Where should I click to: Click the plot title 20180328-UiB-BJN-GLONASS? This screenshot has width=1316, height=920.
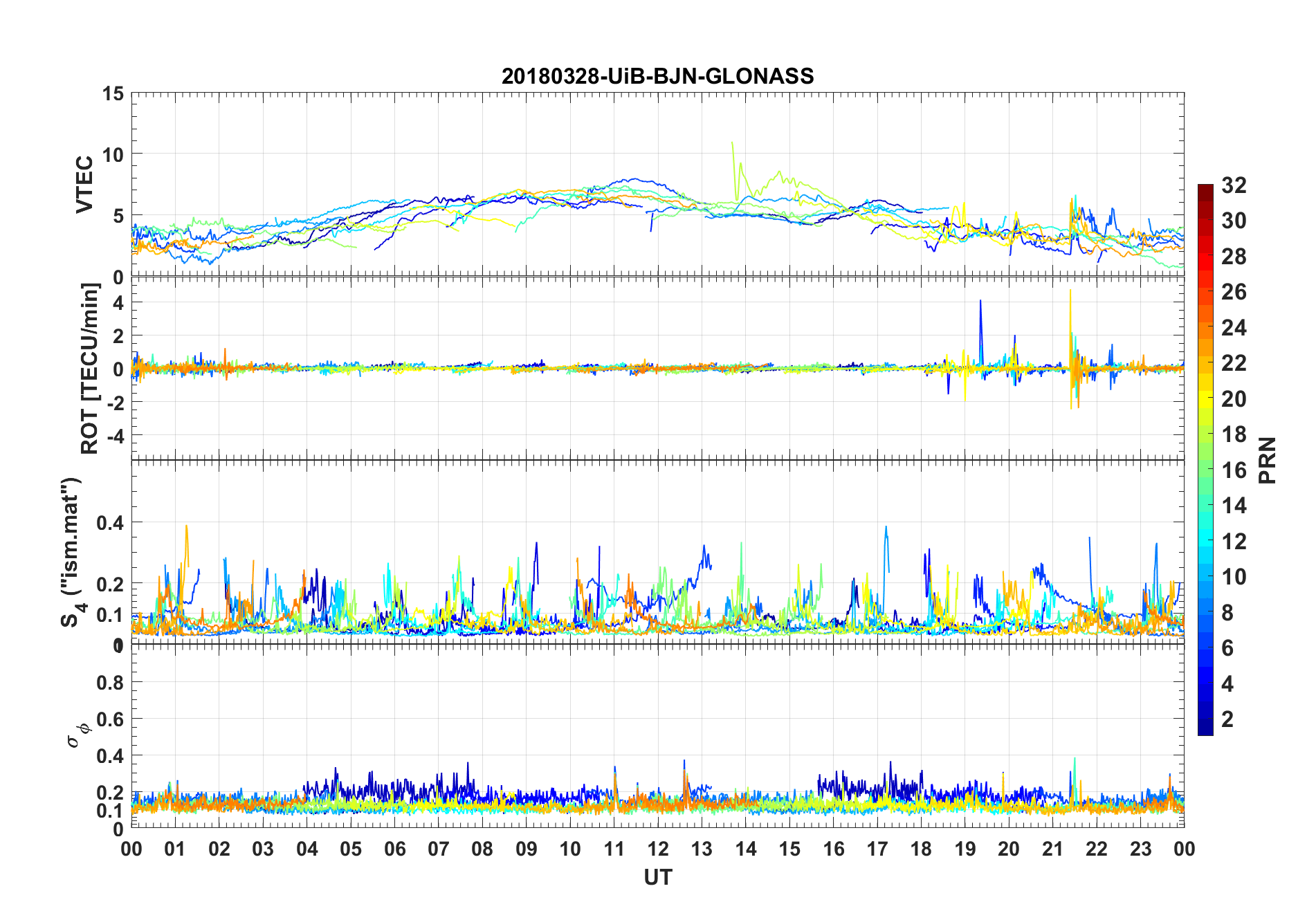pyautogui.click(x=657, y=76)
